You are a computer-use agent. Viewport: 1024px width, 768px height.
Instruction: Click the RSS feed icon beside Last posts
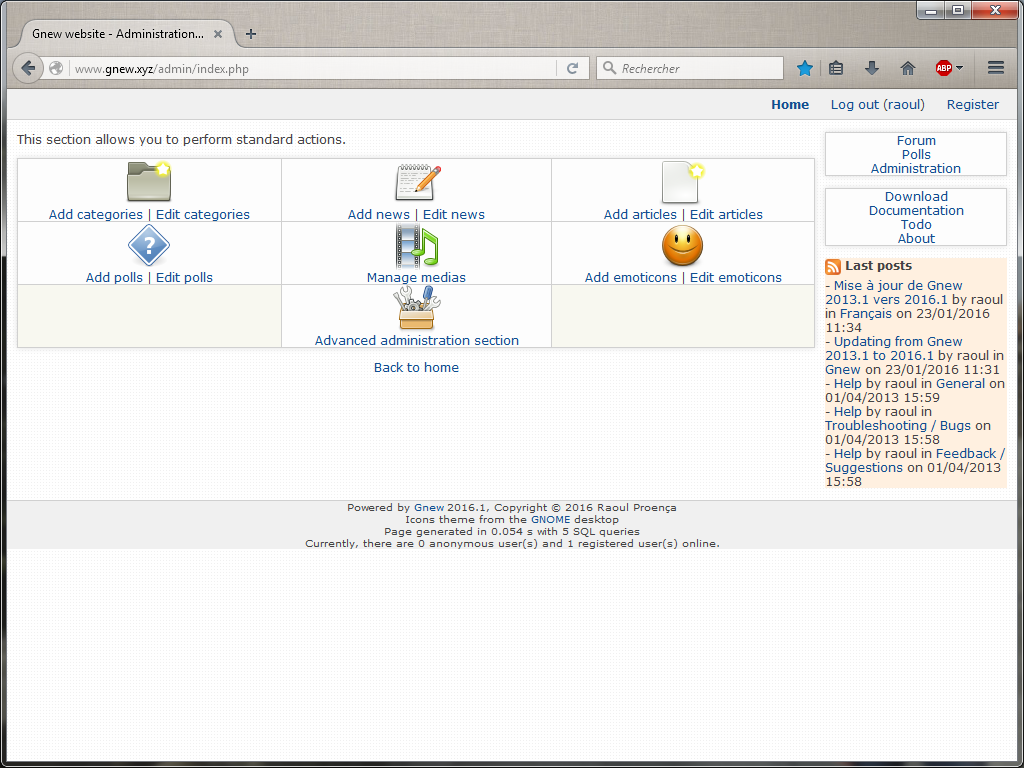pyautogui.click(x=832, y=267)
